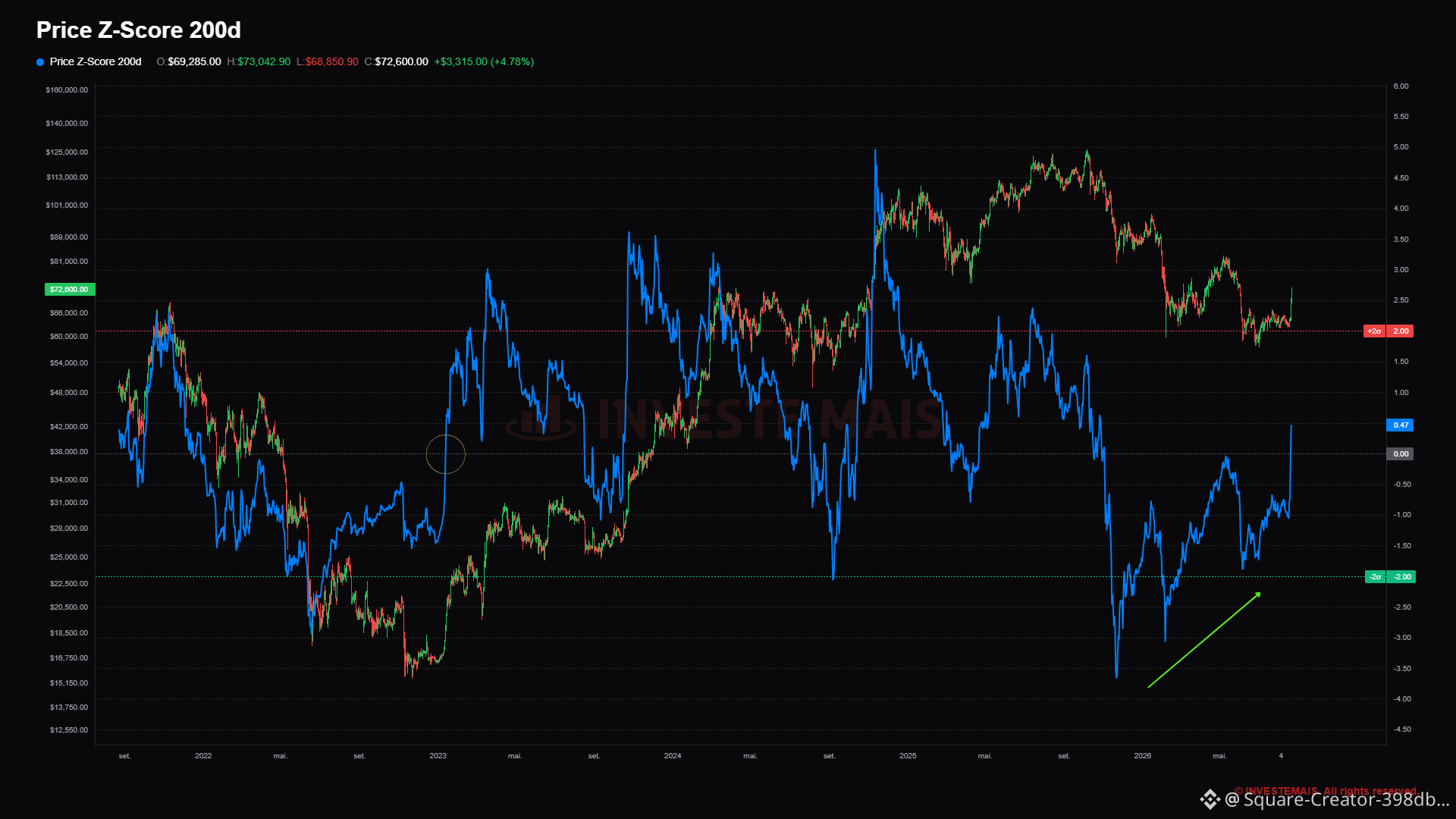
Task: Click the -3.00 z-score axis label
Action: tap(1402, 638)
